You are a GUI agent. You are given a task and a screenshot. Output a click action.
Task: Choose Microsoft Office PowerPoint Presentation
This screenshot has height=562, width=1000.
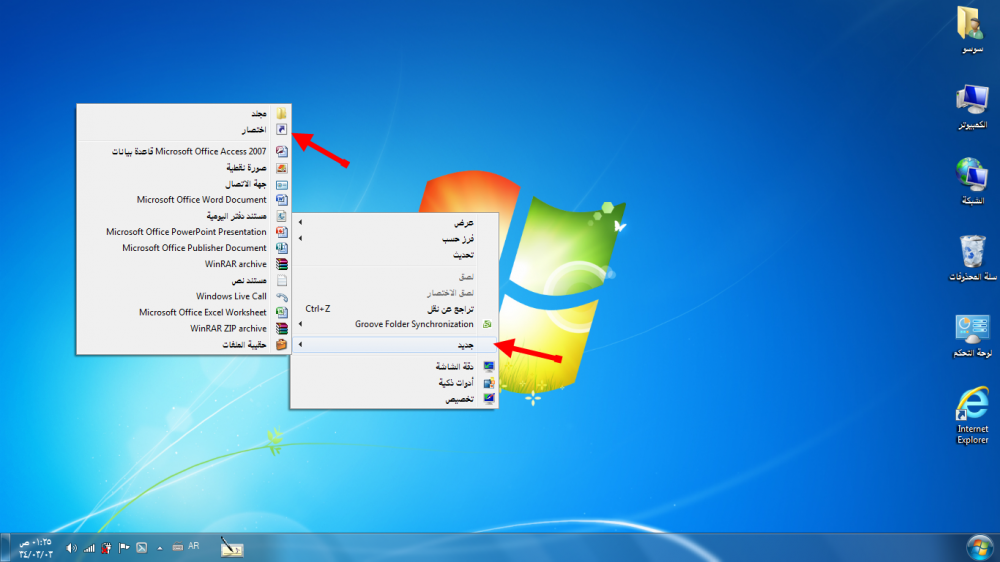pos(187,232)
